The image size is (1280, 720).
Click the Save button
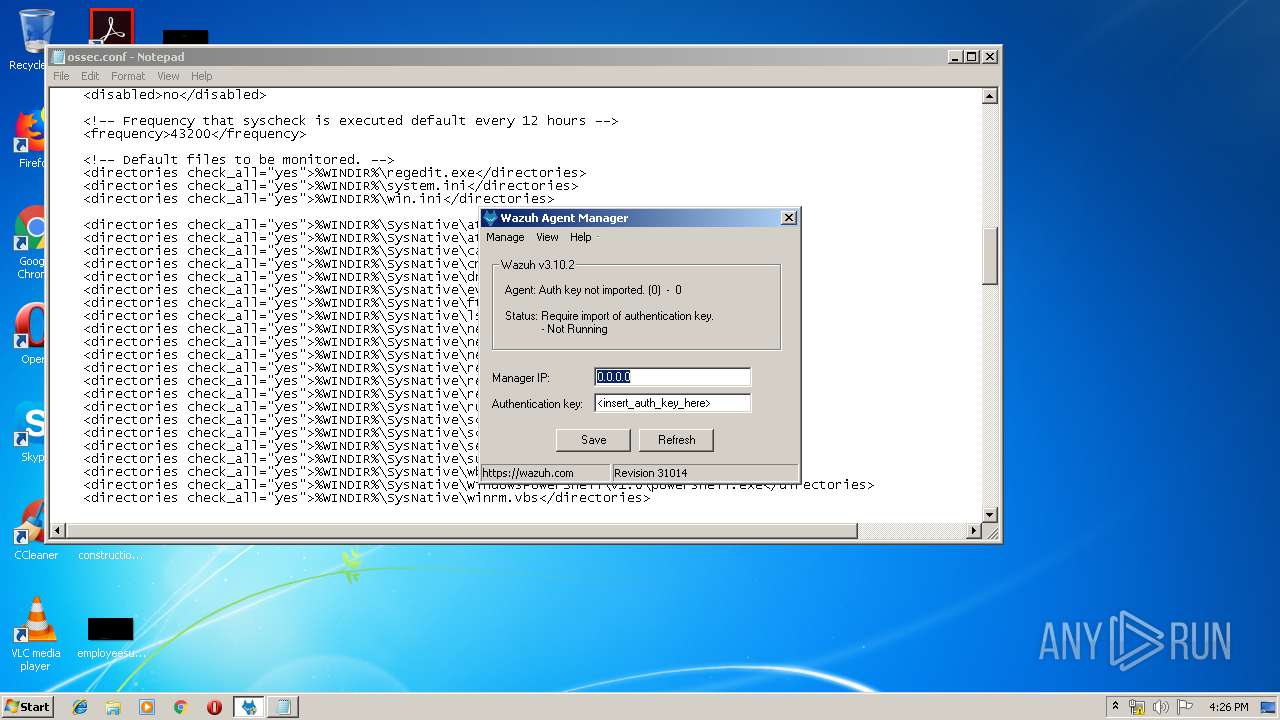pos(594,440)
